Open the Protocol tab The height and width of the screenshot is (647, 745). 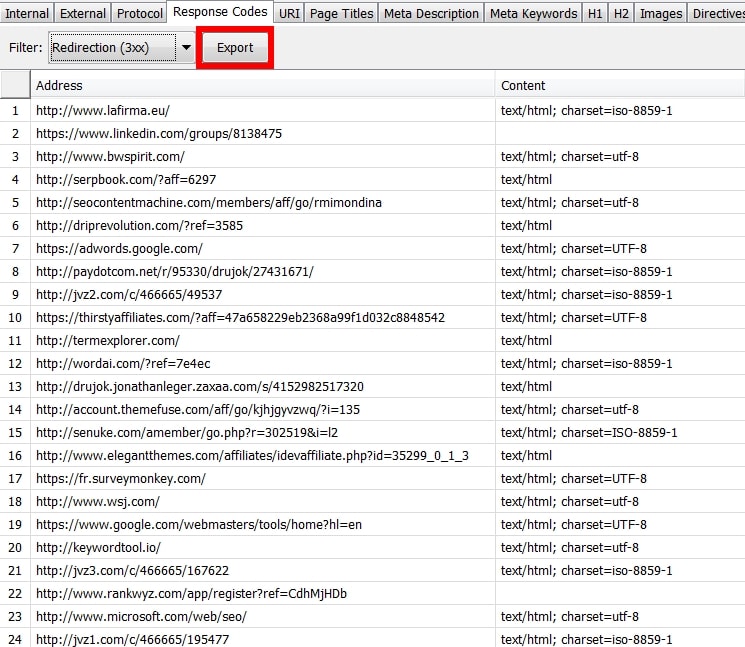[x=140, y=13]
